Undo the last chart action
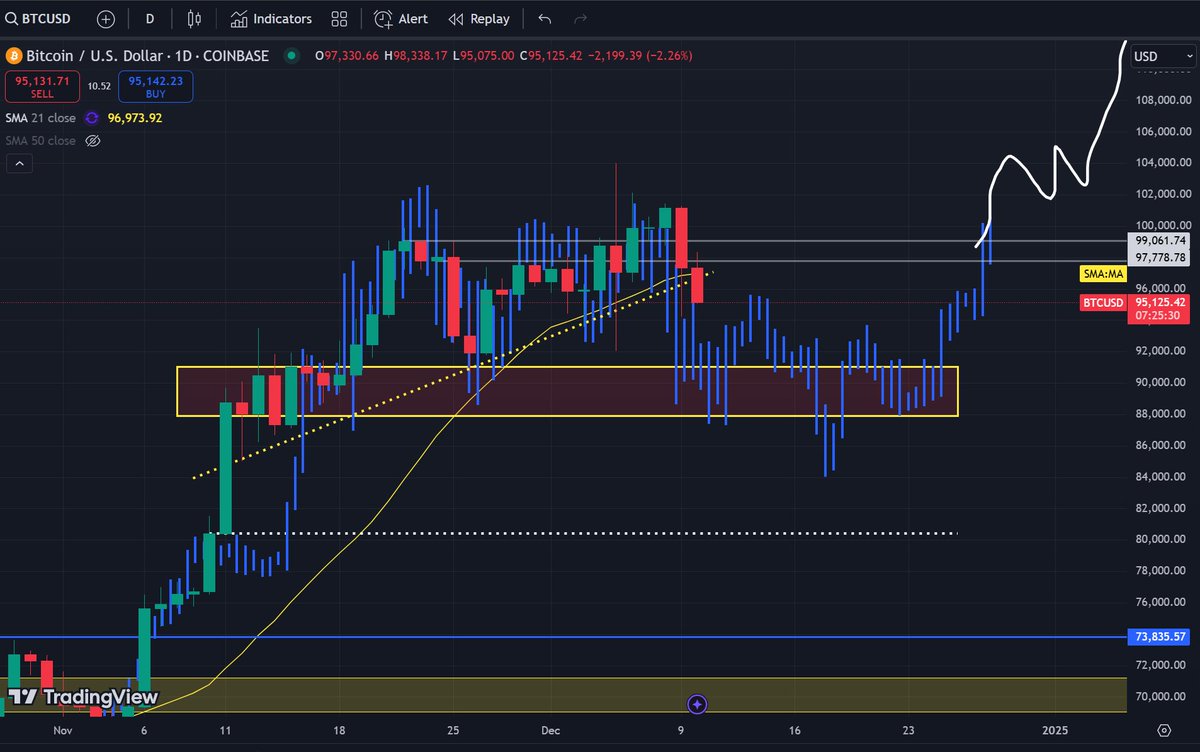The width and height of the screenshot is (1200, 752). [x=545, y=19]
